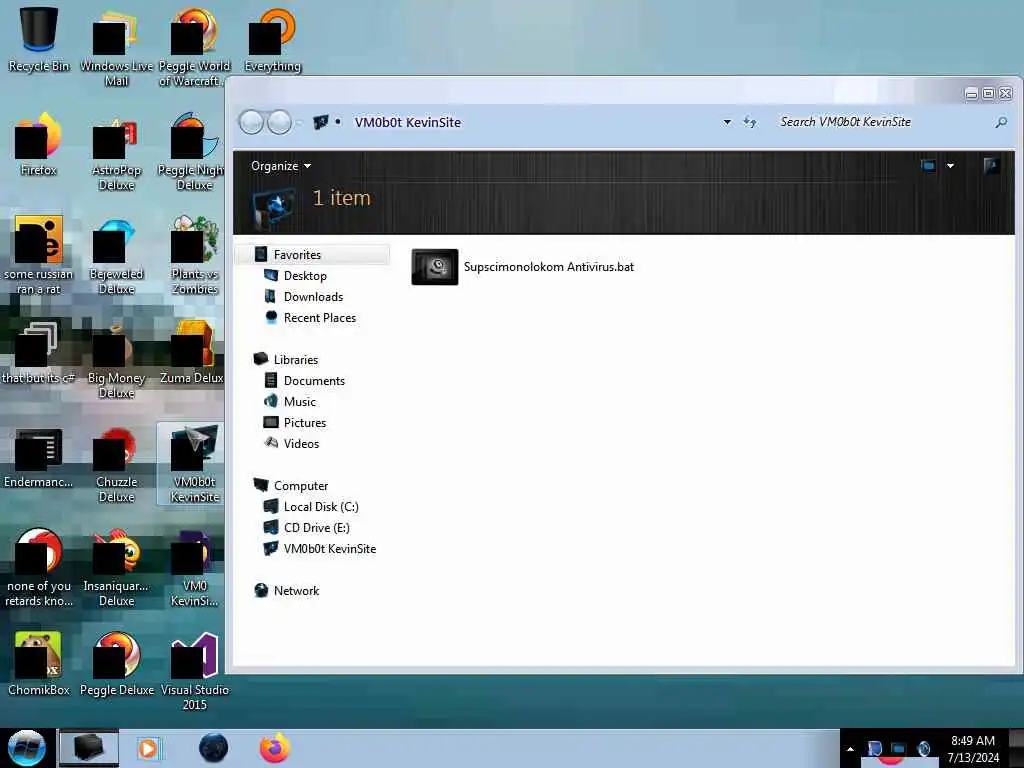Open the taskbar clock showing 8:49 AM
Viewport: 1024px width, 768px height.
pyautogui.click(x=973, y=748)
